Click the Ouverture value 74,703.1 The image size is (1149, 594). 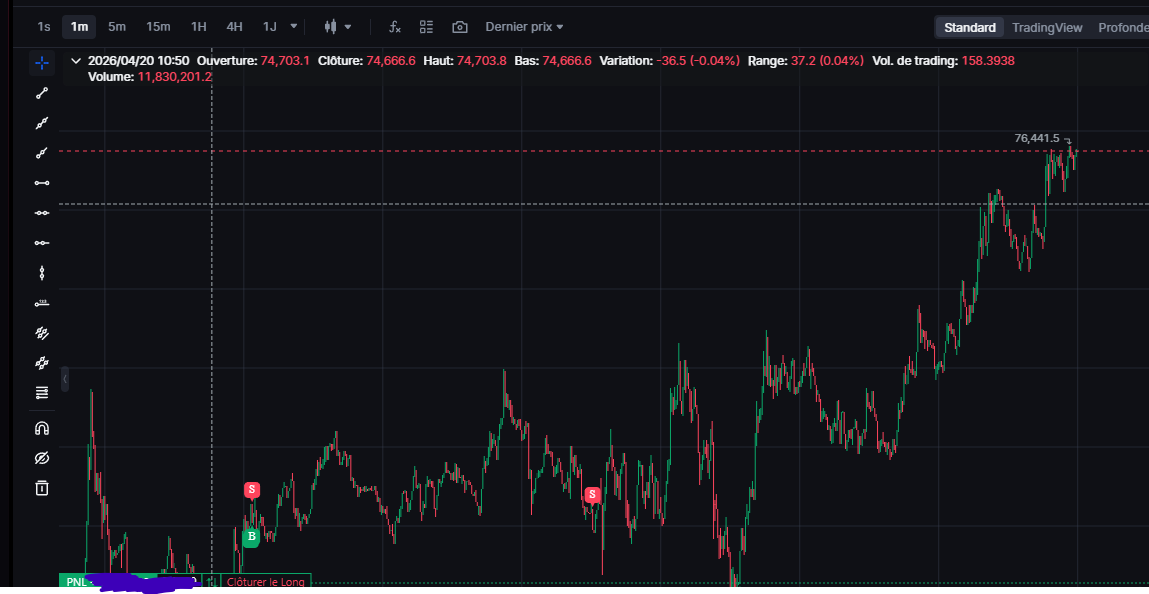pos(285,61)
